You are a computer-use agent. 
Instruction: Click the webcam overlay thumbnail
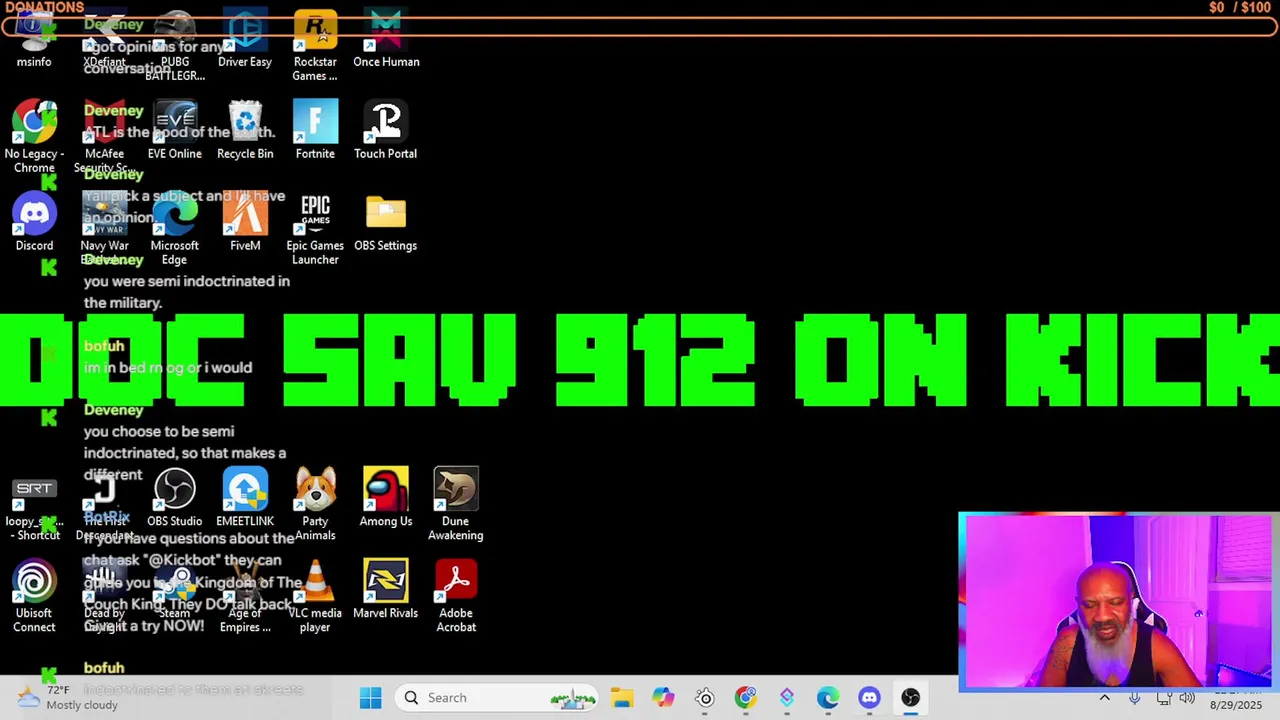(x=1118, y=603)
